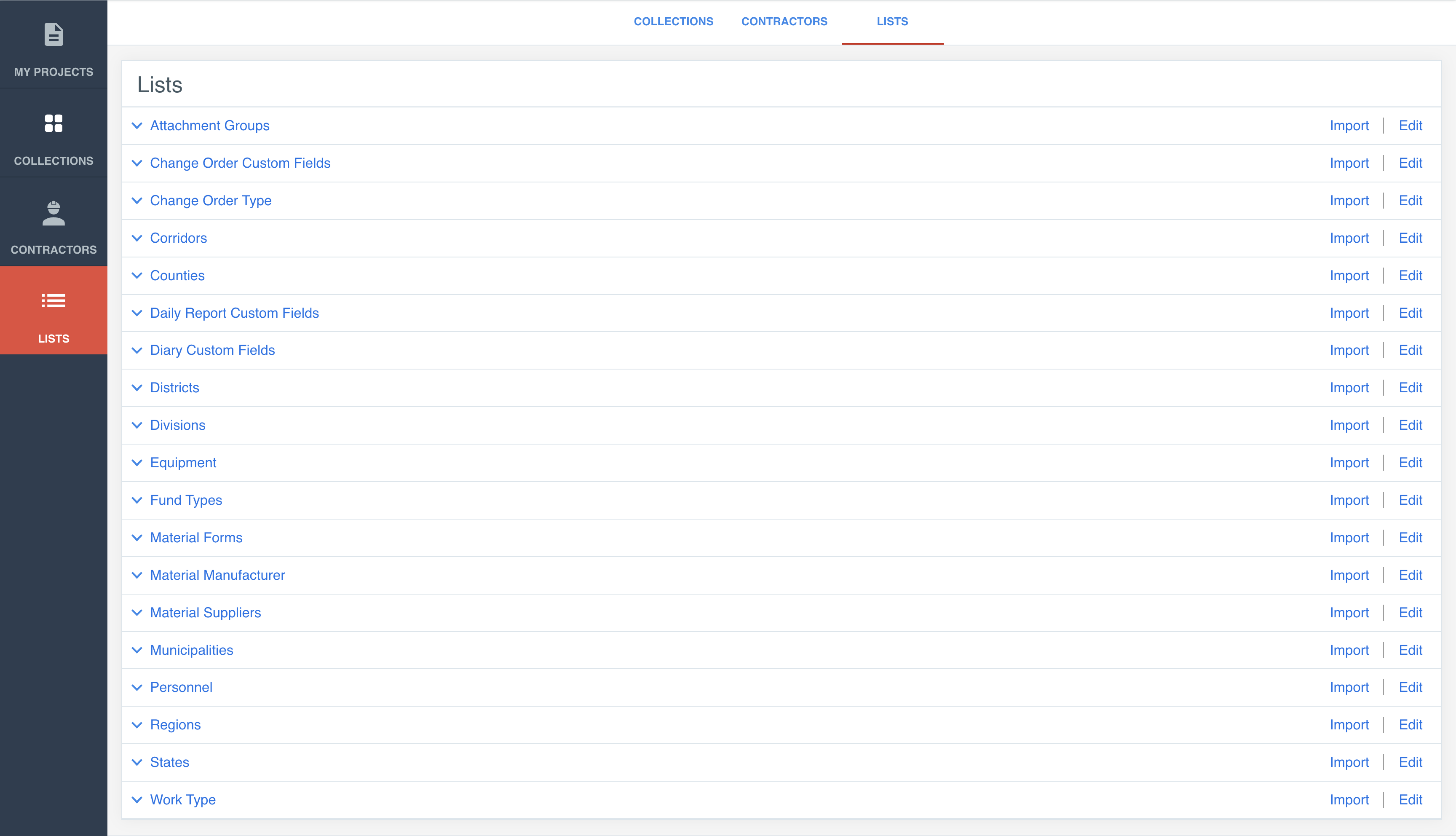Open Daily Report Custom Fields entry

click(234, 313)
